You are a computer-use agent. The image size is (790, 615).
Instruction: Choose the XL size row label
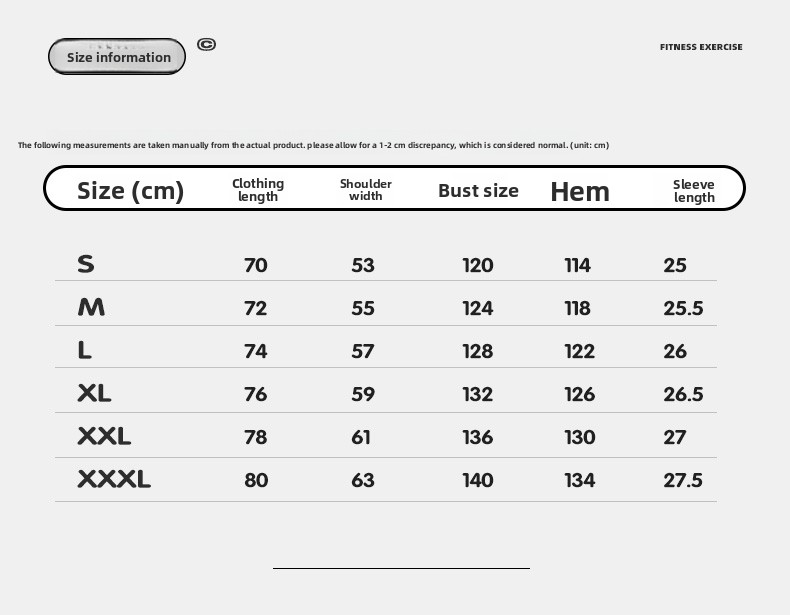94,393
